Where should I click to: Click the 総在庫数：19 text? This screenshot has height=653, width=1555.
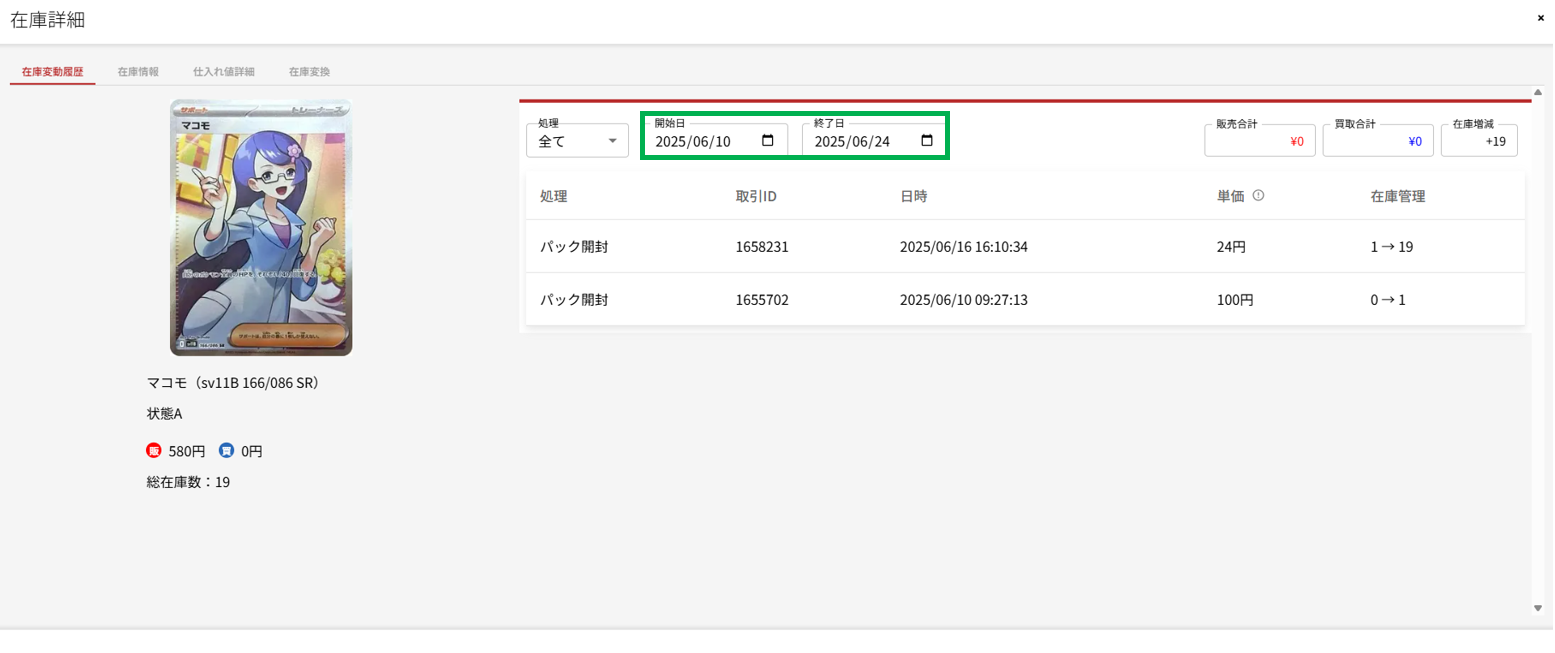tap(188, 482)
